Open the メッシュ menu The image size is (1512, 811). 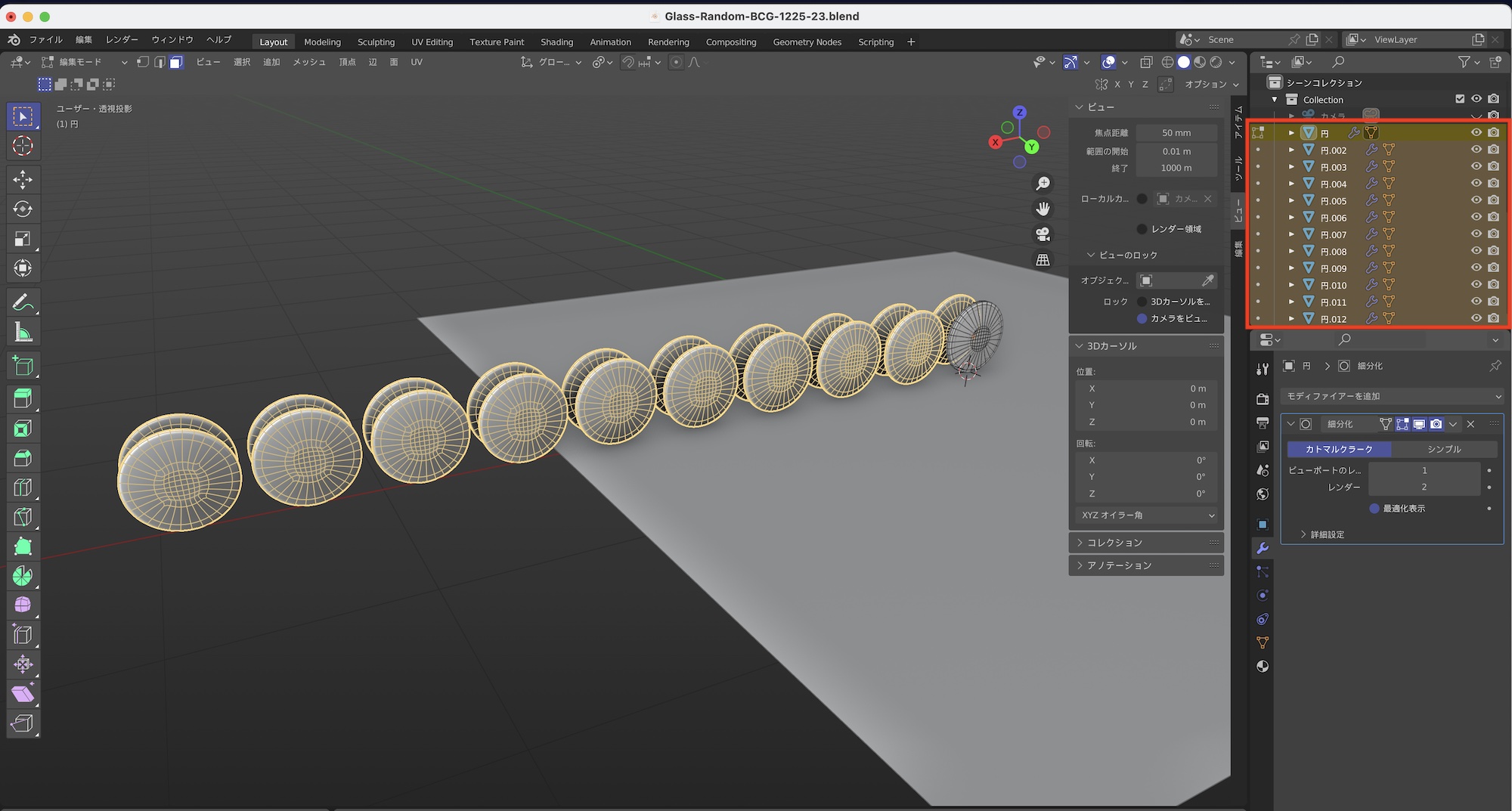309,62
